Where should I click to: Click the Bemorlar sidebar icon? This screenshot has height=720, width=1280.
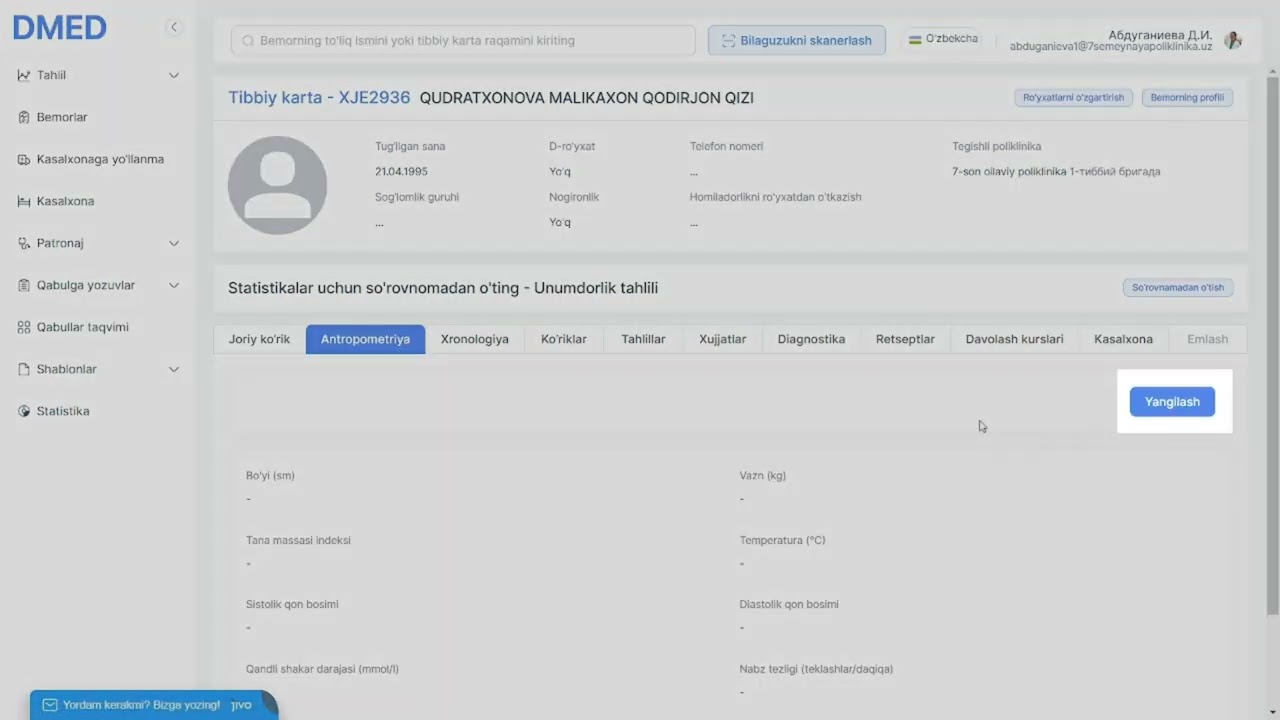tap(23, 117)
